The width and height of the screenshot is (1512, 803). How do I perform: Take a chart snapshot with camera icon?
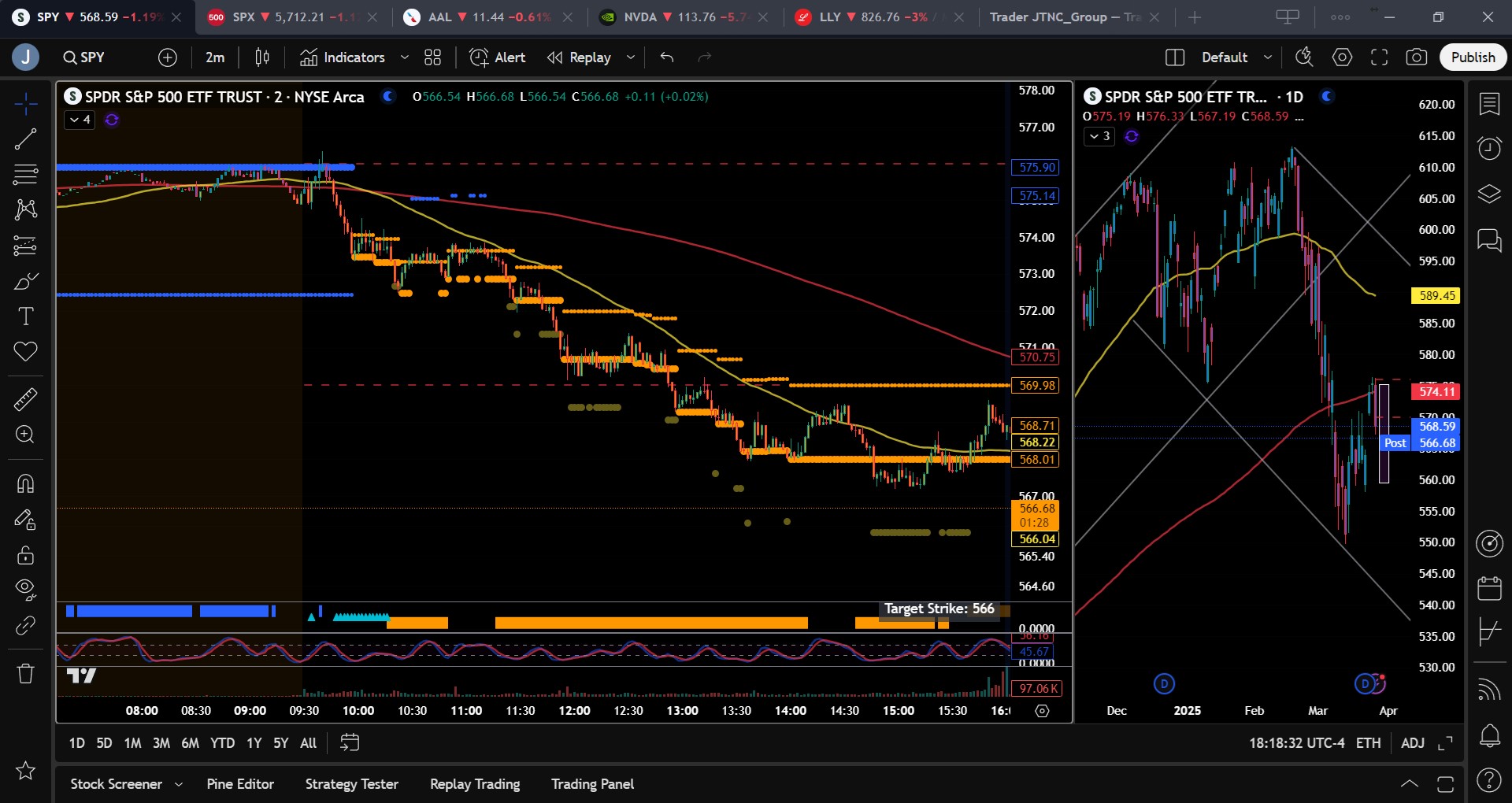[x=1416, y=57]
